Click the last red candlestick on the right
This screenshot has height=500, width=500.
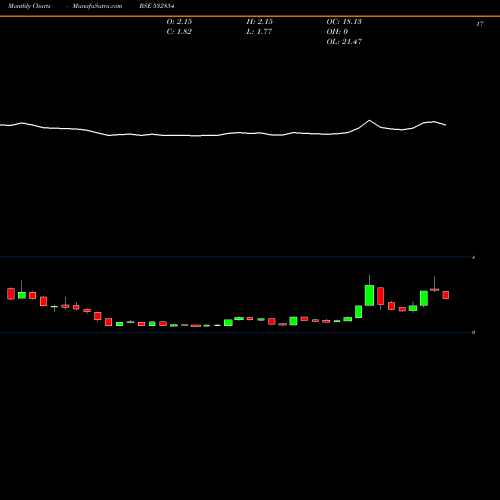pyautogui.click(x=446, y=295)
